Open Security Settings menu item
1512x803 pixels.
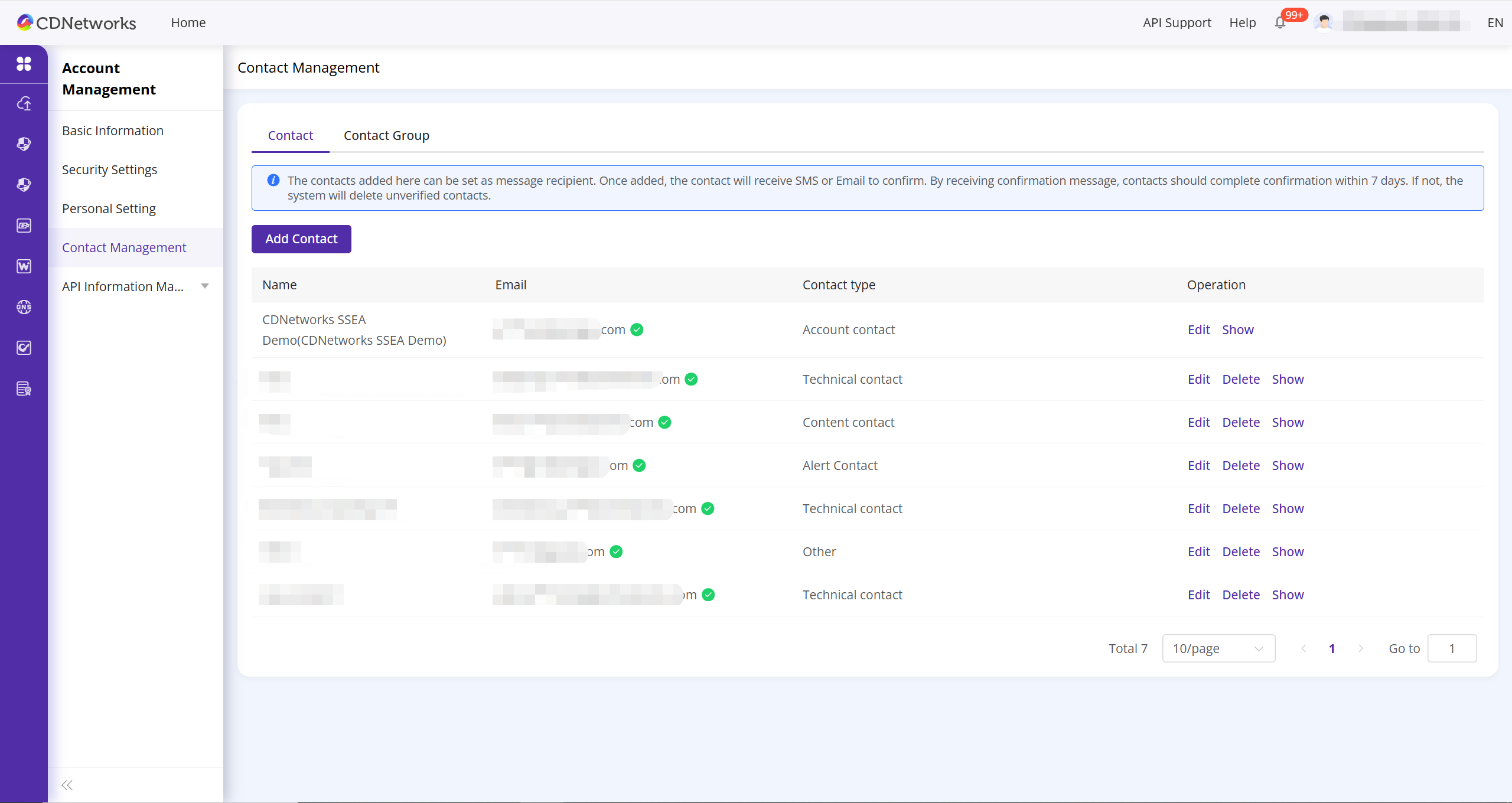(109, 169)
